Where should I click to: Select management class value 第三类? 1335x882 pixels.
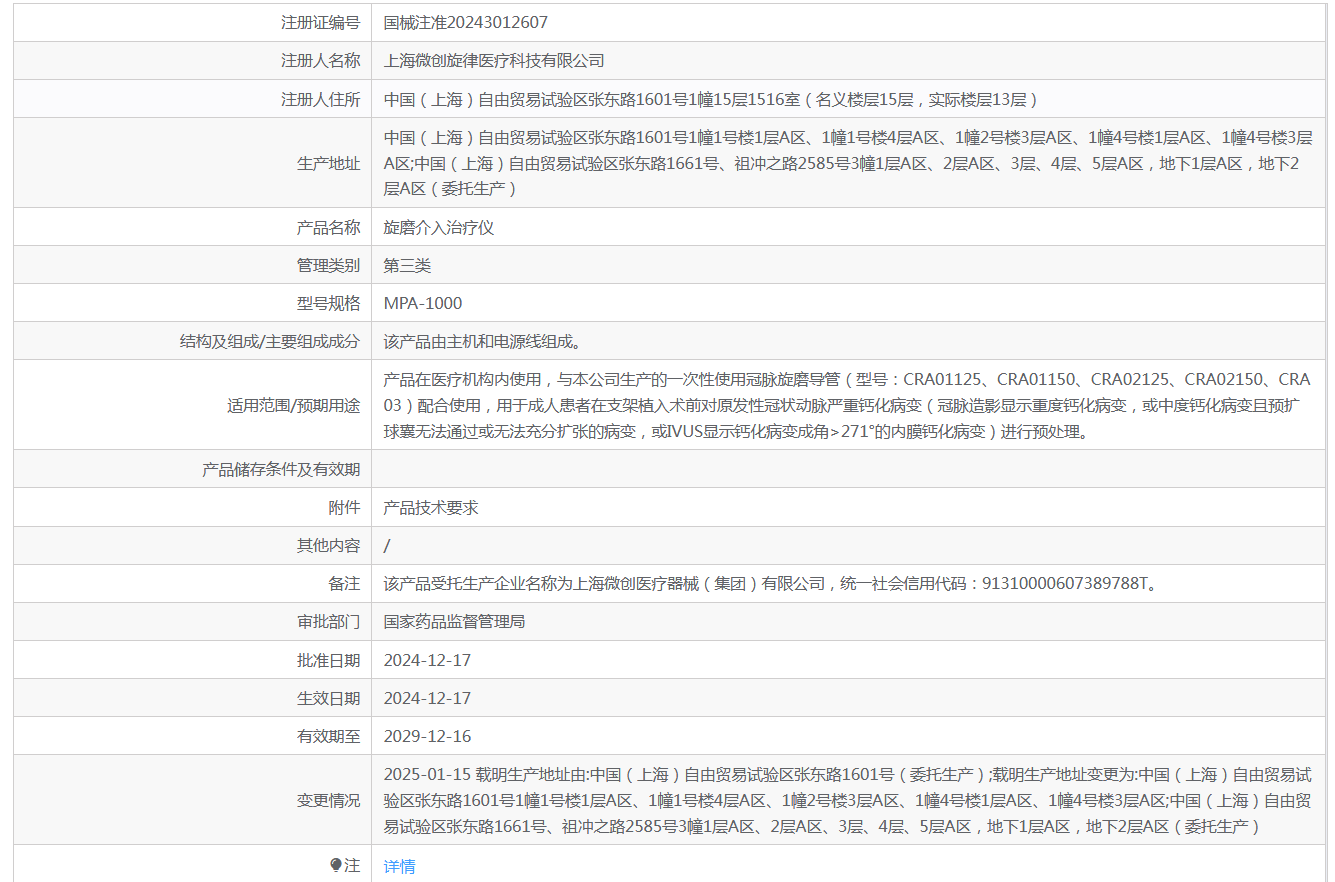[408, 265]
